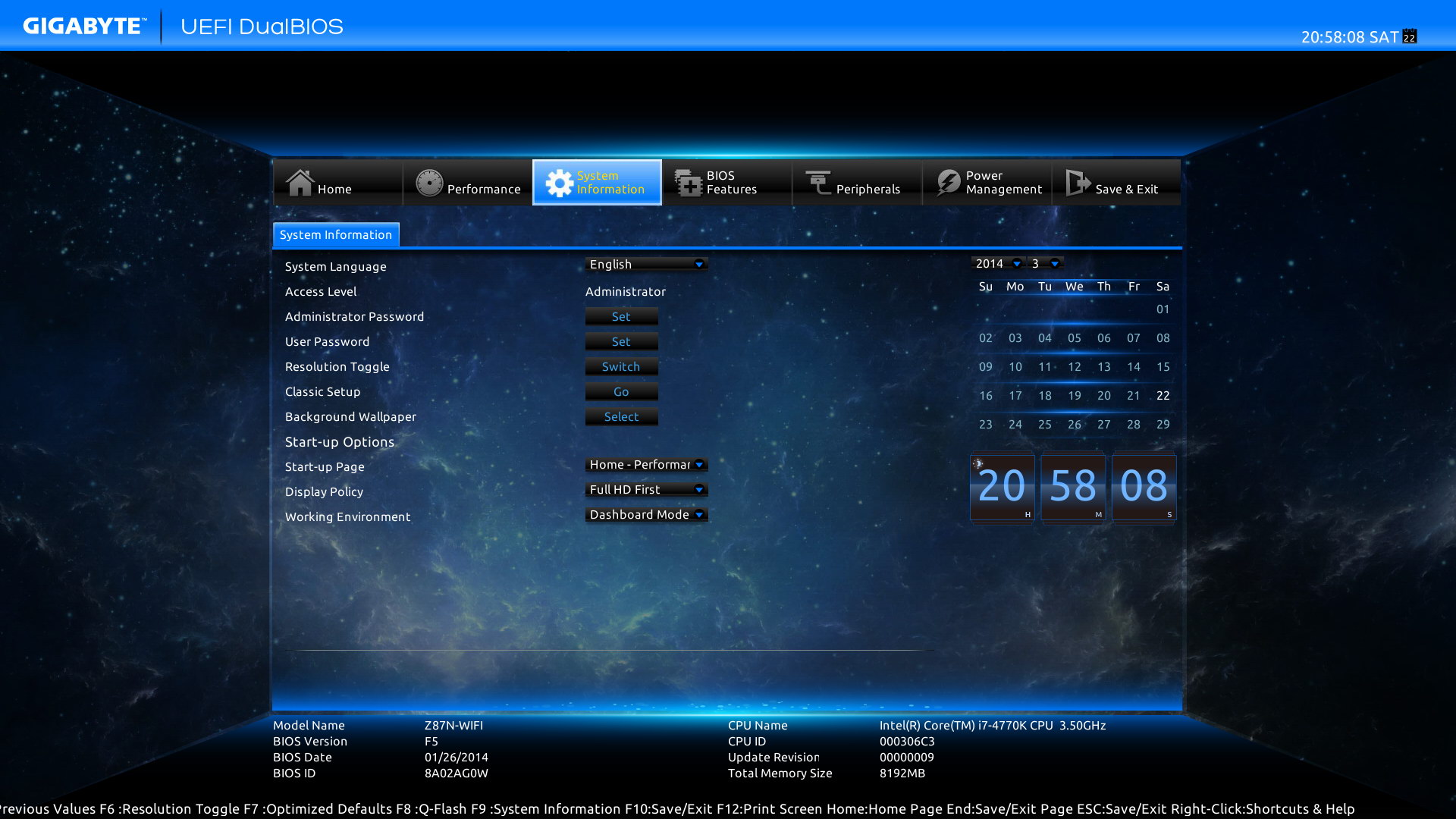
Task: Click the Peripherals cable icon
Action: click(818, 183)
